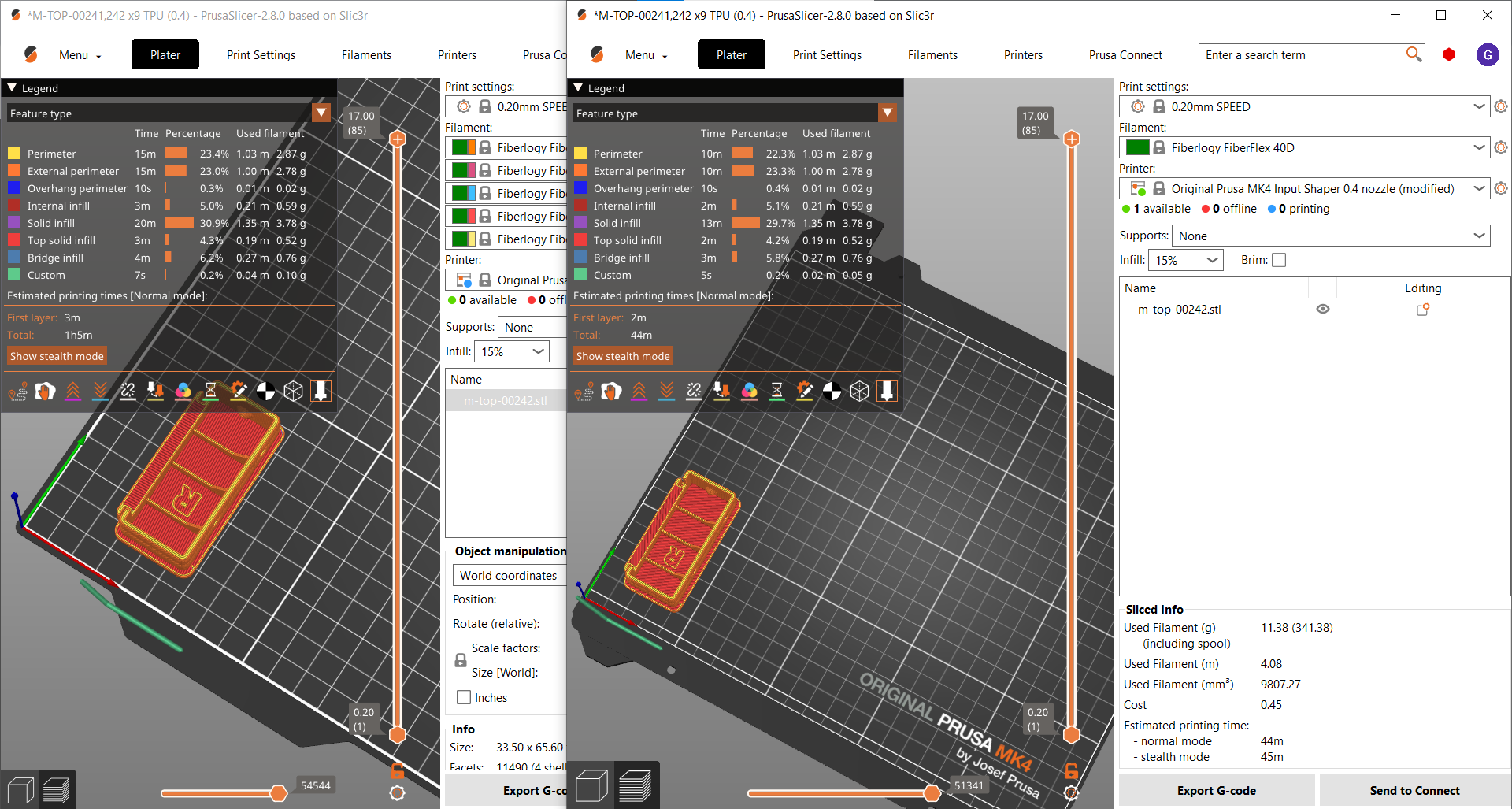Viewport: 1512px width, 809px height.
Task: Toggle Tool marker icon in right window
Action: coord(887,391)
